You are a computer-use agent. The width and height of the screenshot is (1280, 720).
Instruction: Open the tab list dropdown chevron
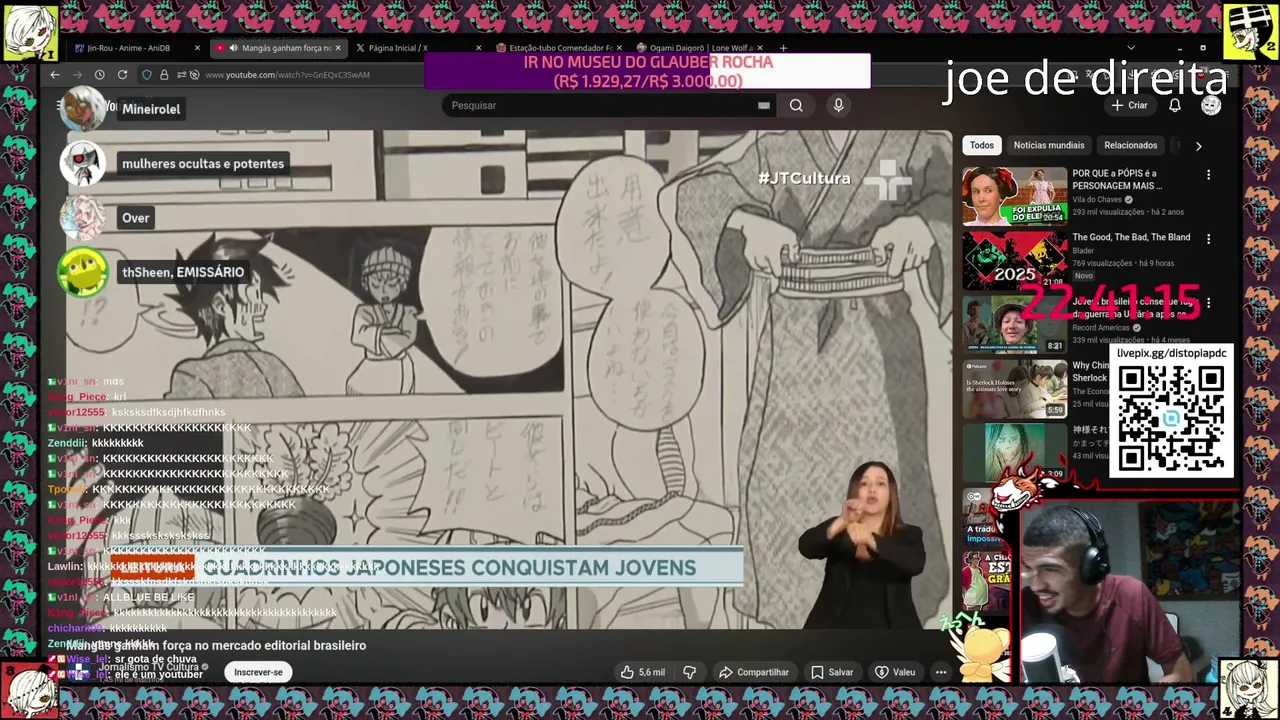(1131, 48)
